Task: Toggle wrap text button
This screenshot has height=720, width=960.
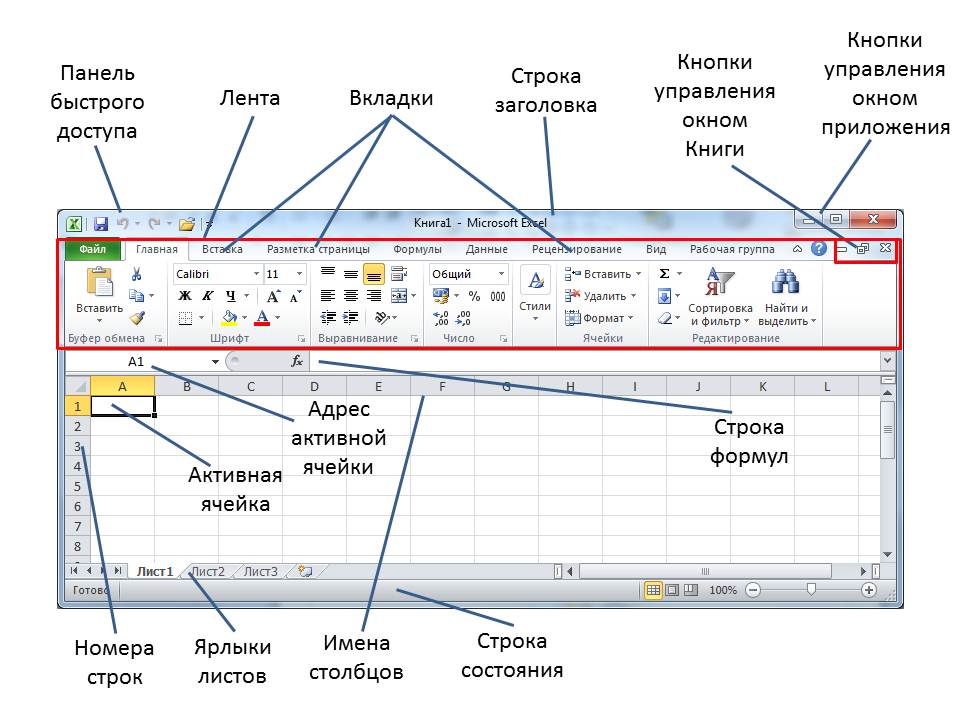Action: click(398, 274)
